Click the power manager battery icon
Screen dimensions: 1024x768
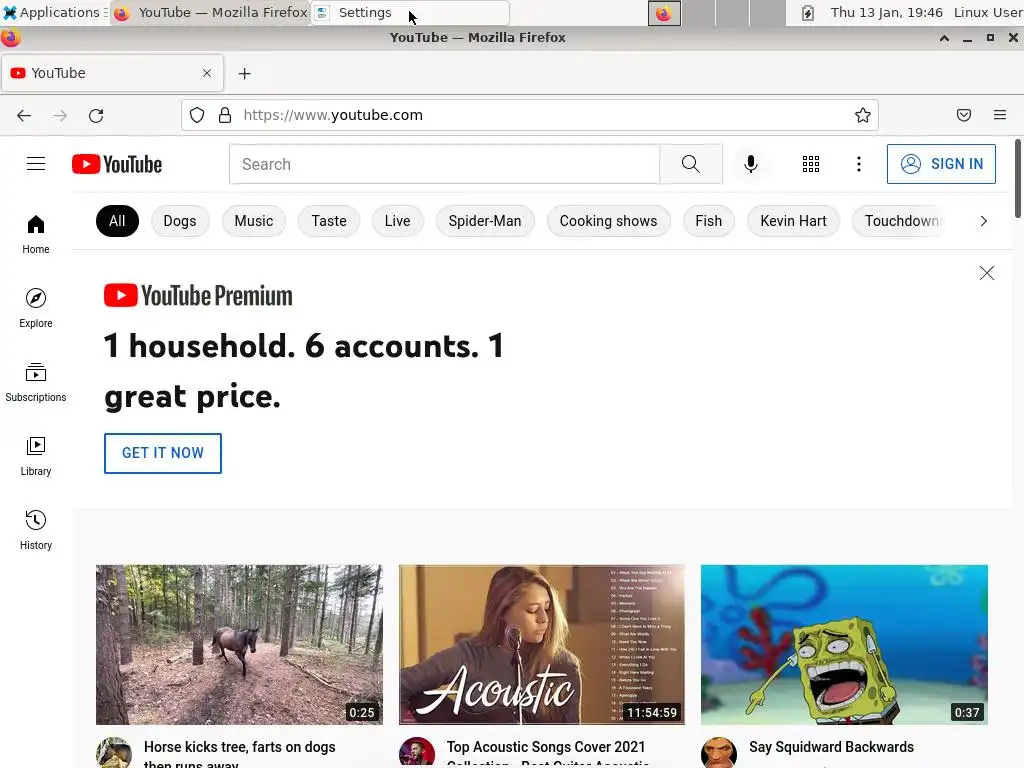point(808,12)
